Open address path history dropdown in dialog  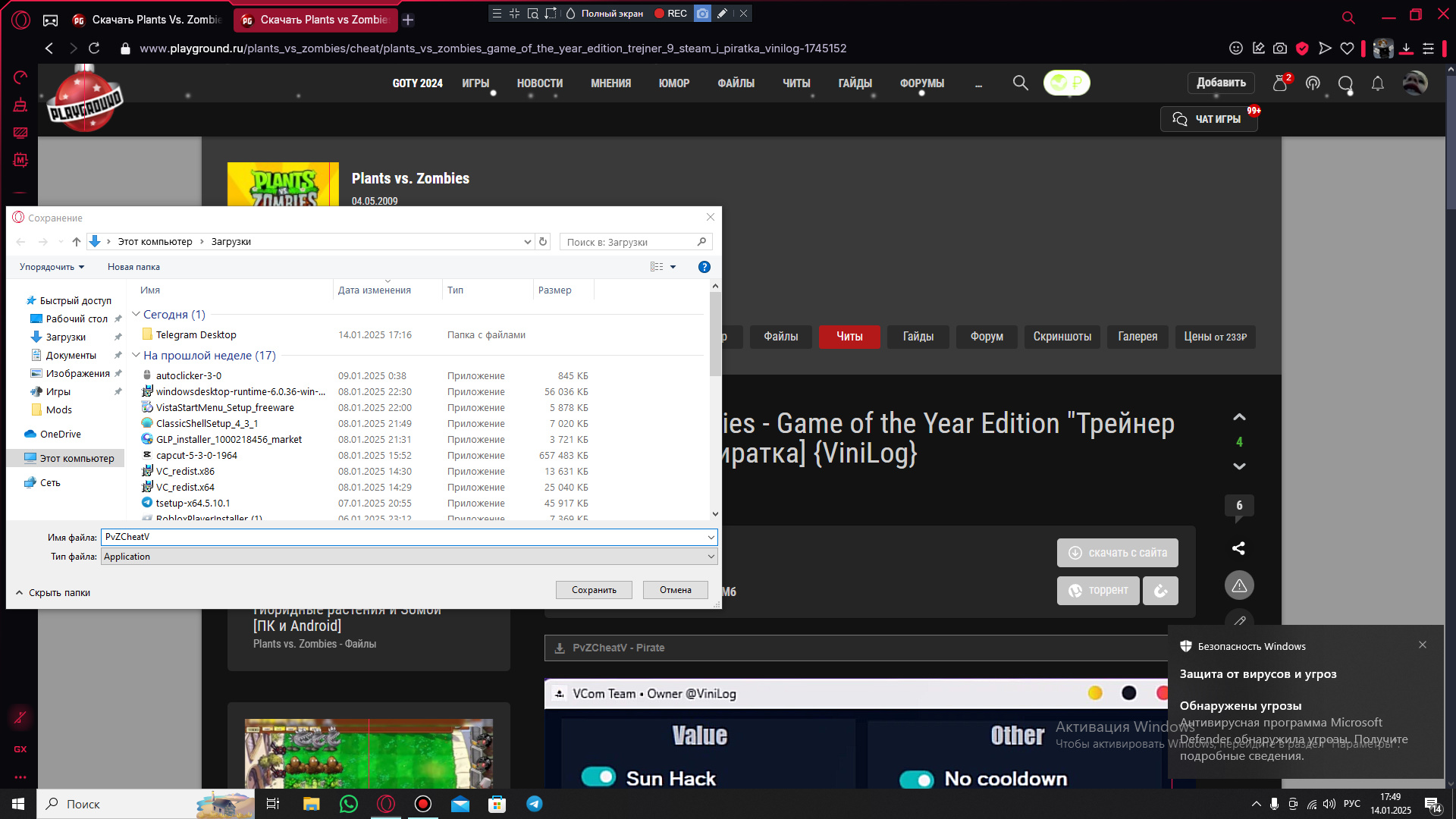click(528, 242)
